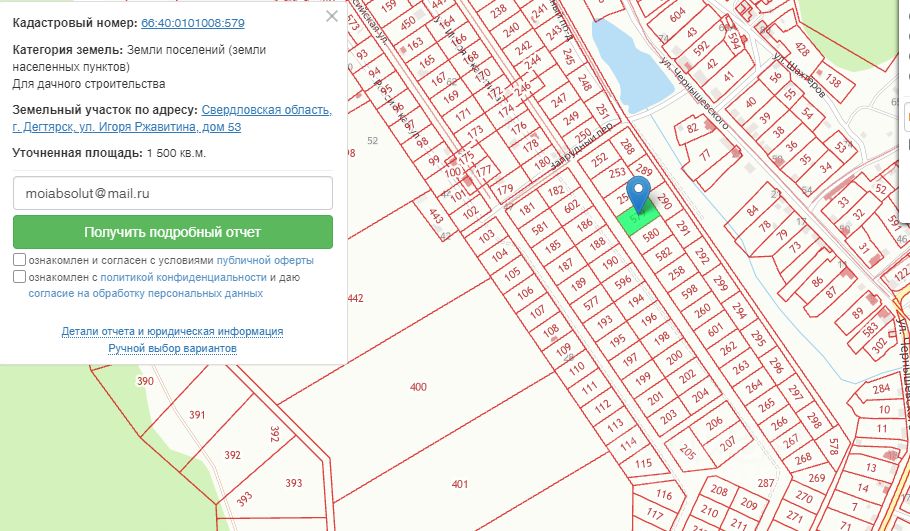Select parcel 400 on the map

pos(418,387)
